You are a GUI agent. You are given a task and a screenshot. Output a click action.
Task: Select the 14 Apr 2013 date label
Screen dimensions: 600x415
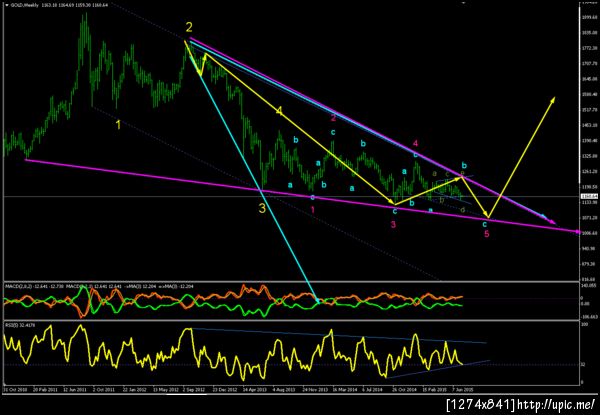point(254,389)
